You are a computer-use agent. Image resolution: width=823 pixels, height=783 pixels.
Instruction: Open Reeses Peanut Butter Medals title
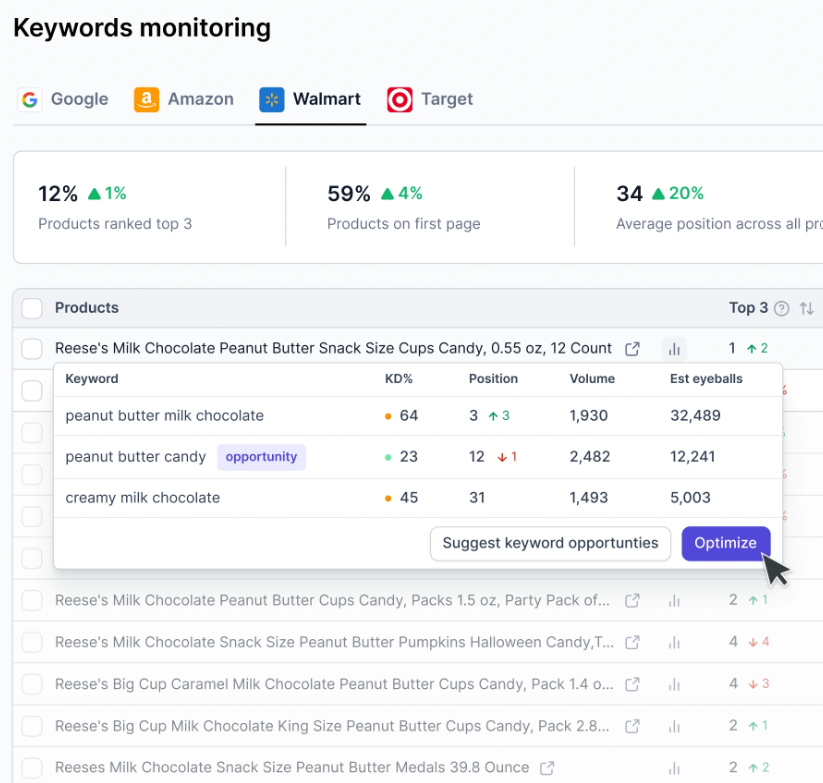point(292,768)
